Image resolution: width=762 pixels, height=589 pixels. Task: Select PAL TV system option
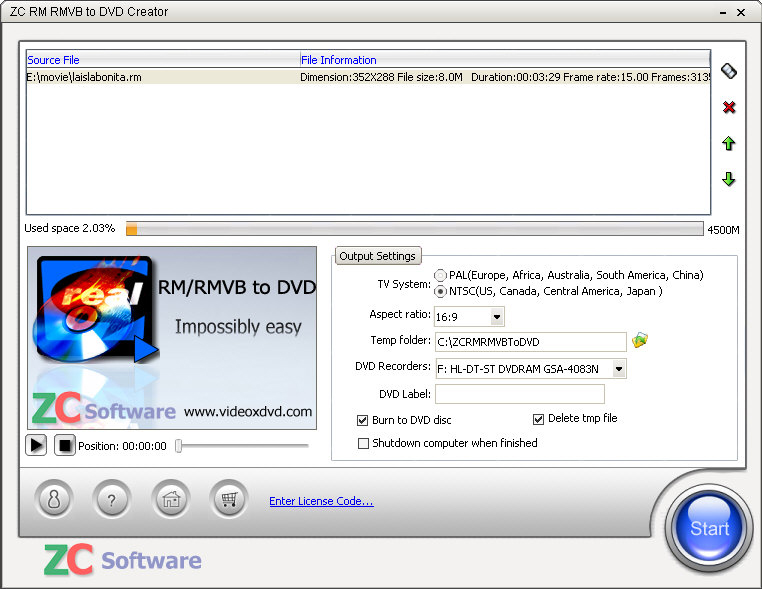[x=441, y=275]
